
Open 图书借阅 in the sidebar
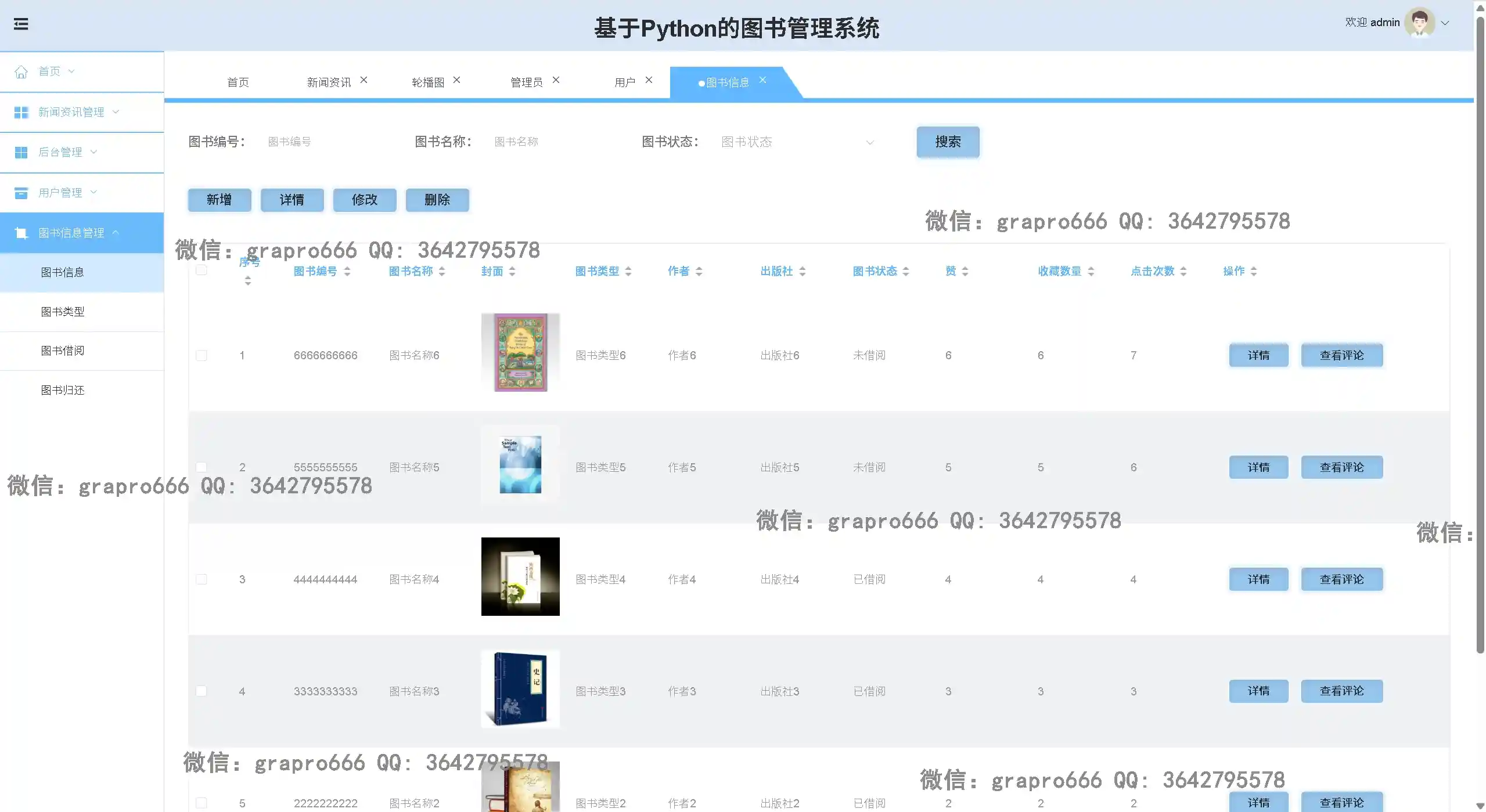click(x=63, y=351)
